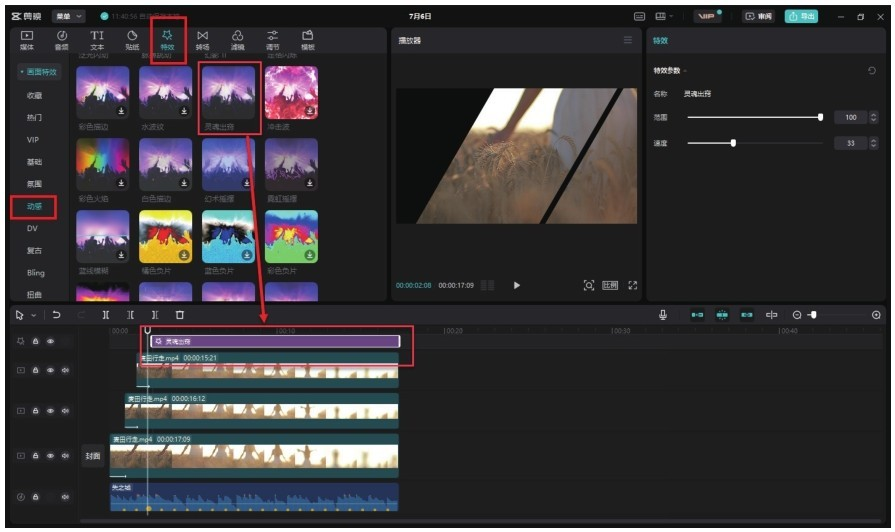Open the 贴纸 stickers panel
This screenshot has width=895, height=532.
click(132, 40)
